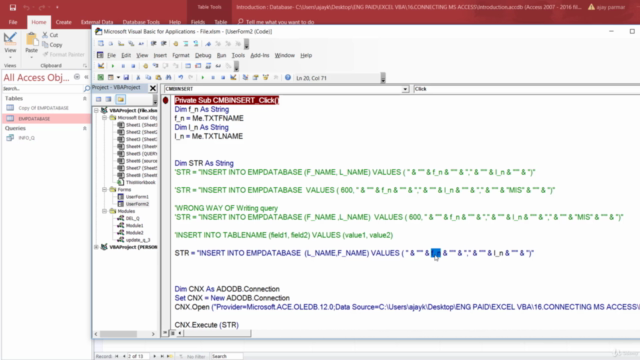Switch to the Access Create ribbon tab

(63, 22)
